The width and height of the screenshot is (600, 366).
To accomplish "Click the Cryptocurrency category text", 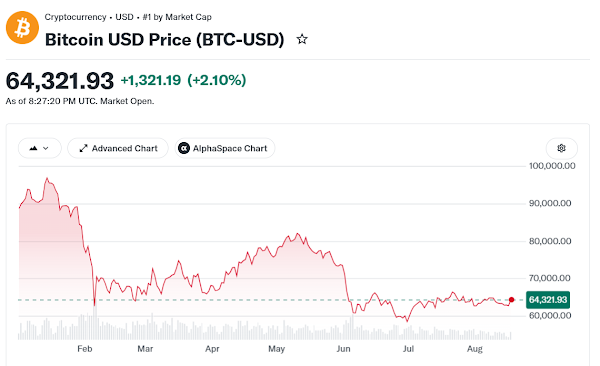I will click(x=75, y=17).
